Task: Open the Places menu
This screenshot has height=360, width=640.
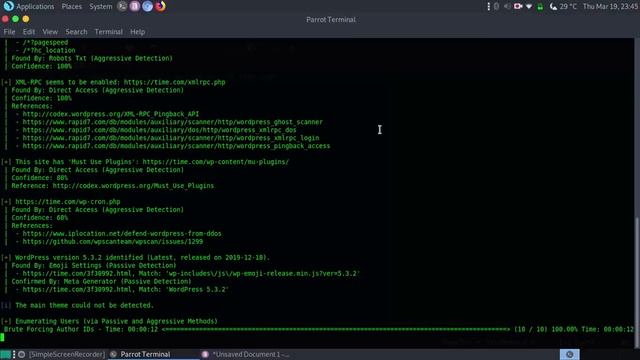Action: pyautogui.click(x=72, y=7)
